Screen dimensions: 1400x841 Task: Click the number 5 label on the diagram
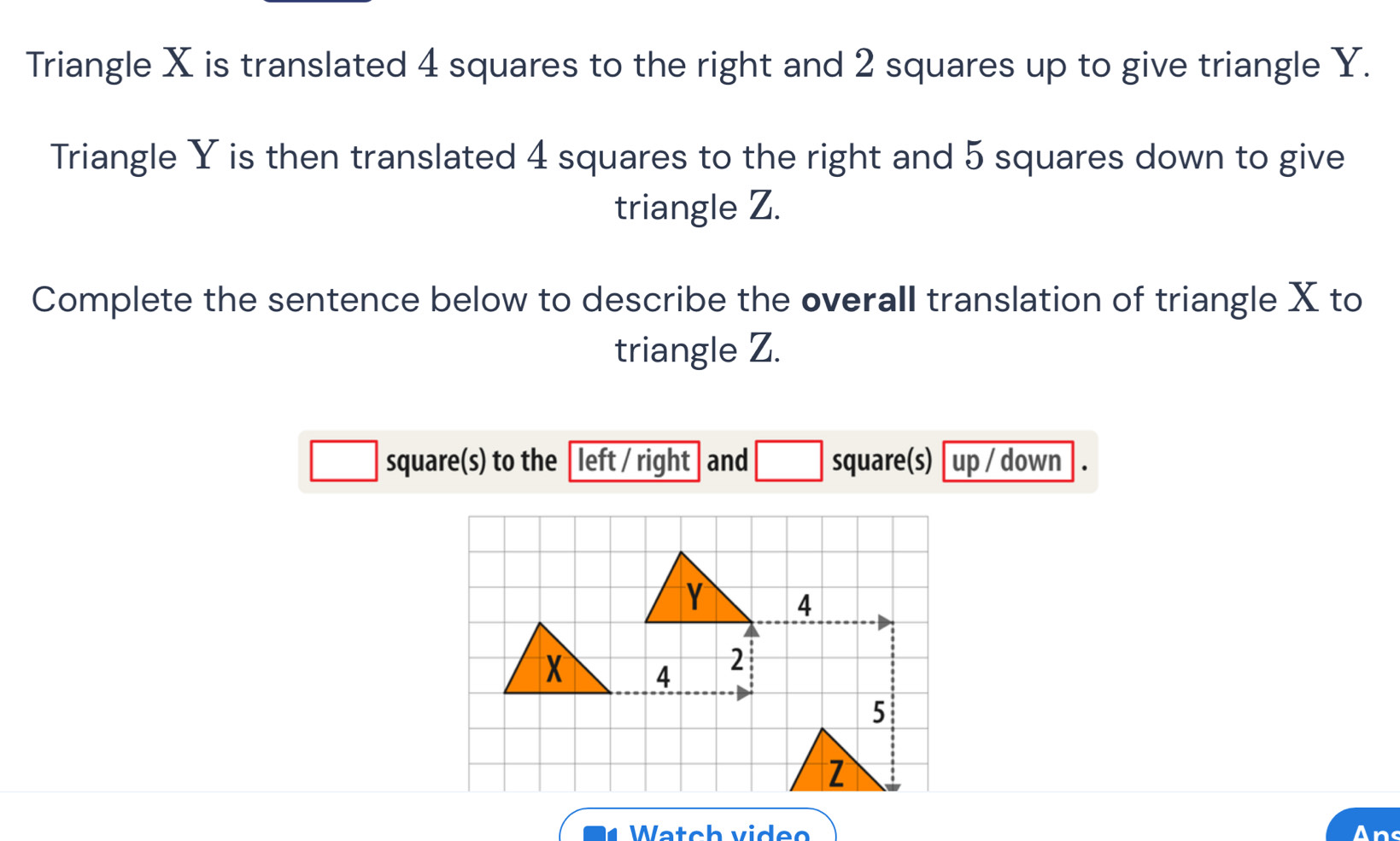(878, 712)
